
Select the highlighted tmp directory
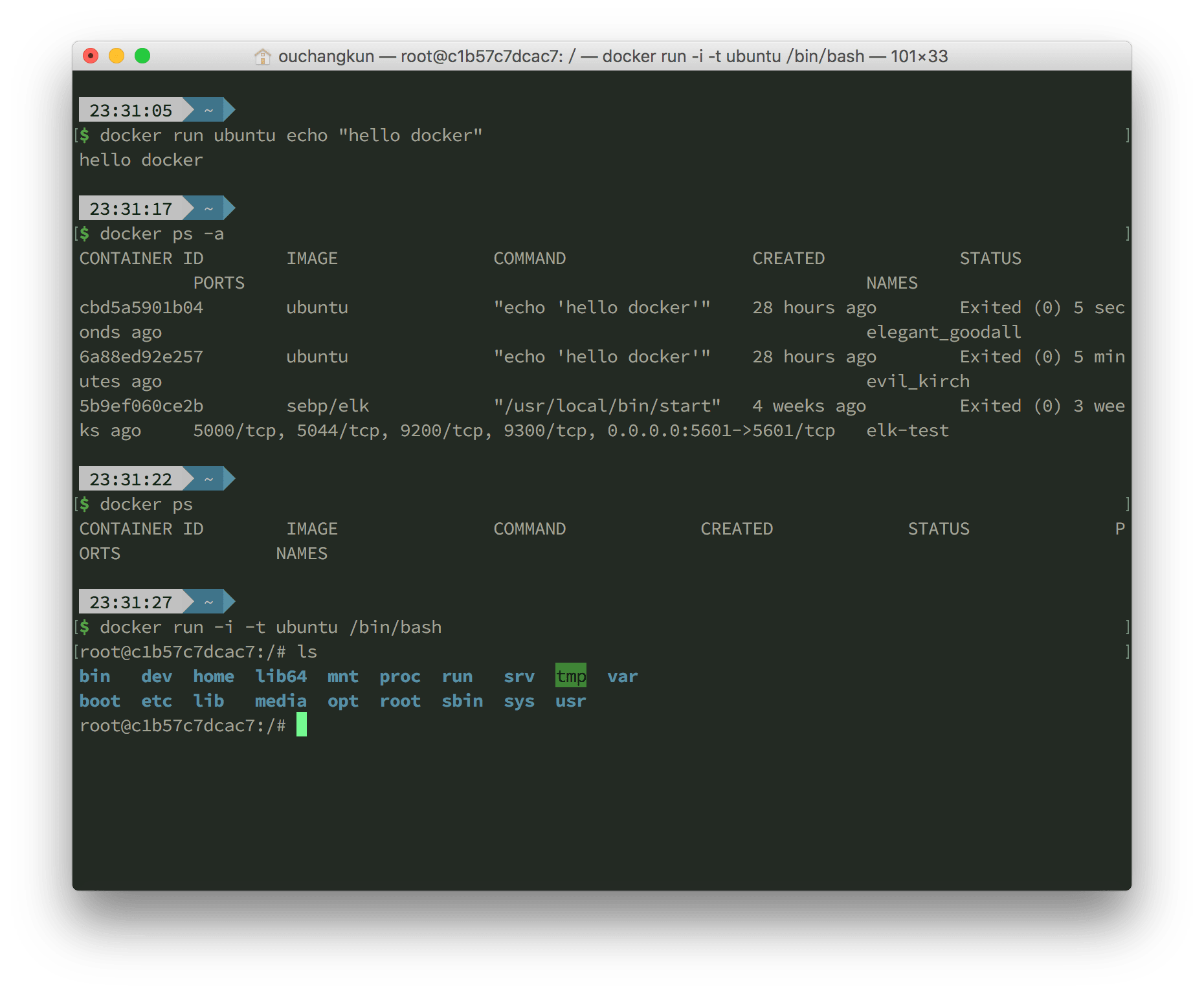pyautogui.click(x=570, y=676)
